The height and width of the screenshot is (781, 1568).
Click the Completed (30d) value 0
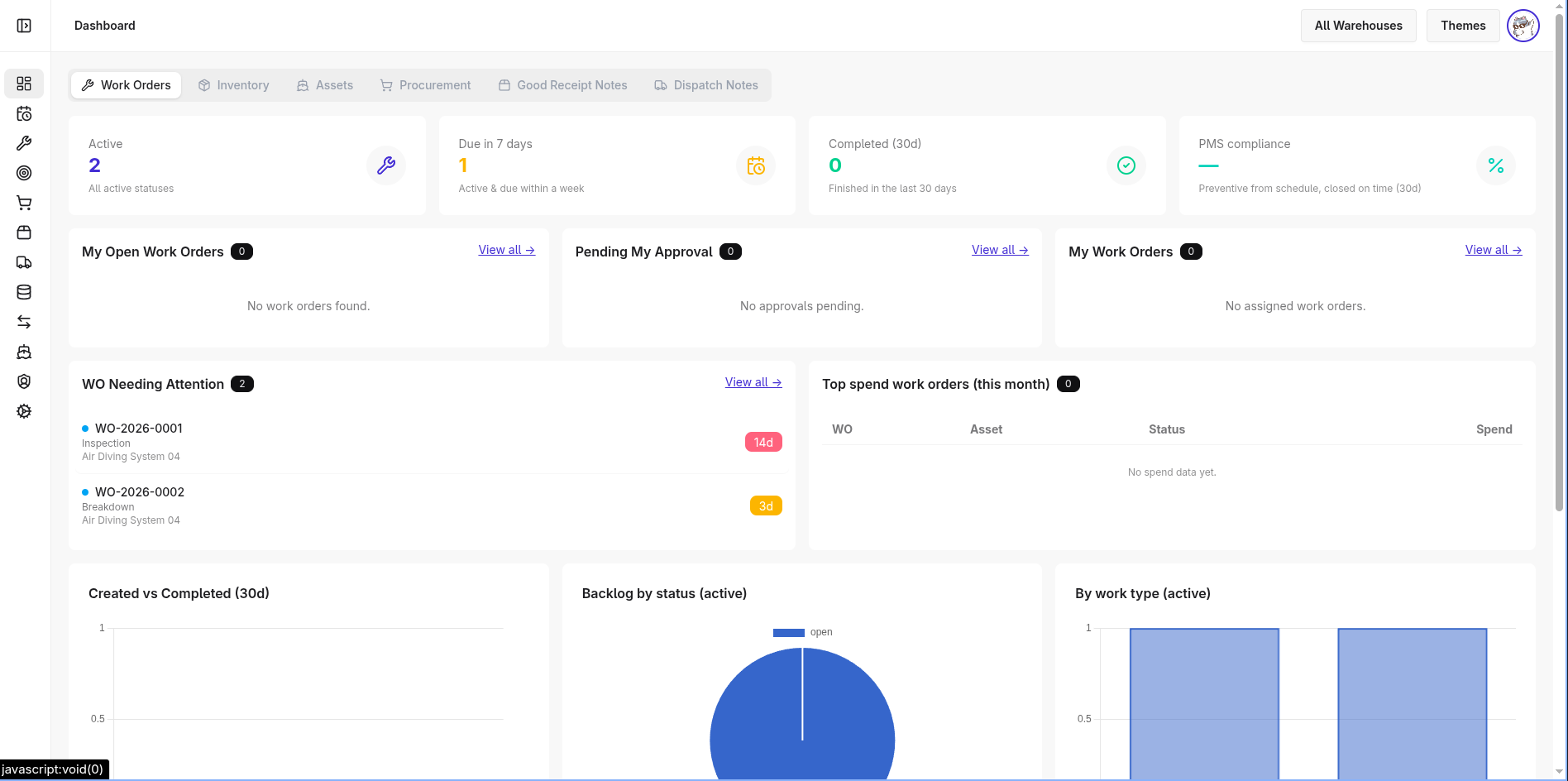coord(835,165)
